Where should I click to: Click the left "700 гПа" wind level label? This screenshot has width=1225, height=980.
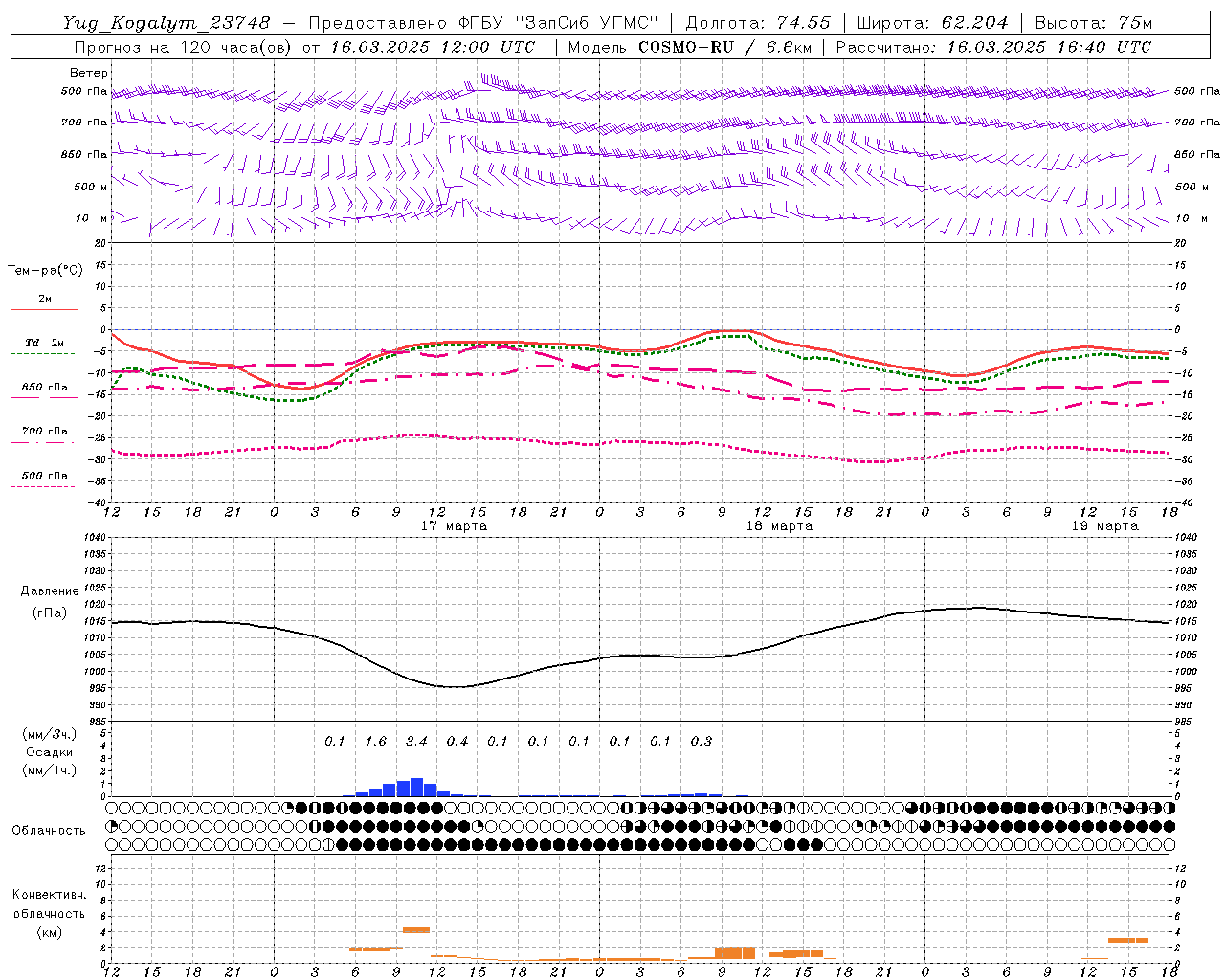pyautogui.click(x=84, y=122)
